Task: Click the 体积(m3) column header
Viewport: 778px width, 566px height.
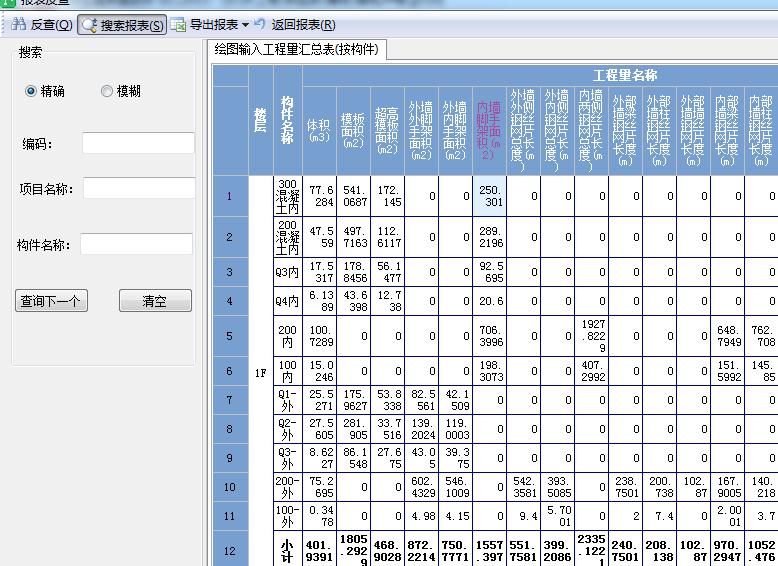Action: [x=319, y=131]
